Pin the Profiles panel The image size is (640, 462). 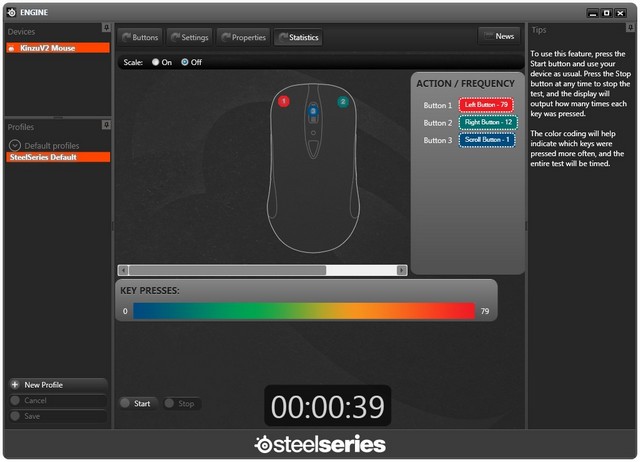[x=106, y=125]
